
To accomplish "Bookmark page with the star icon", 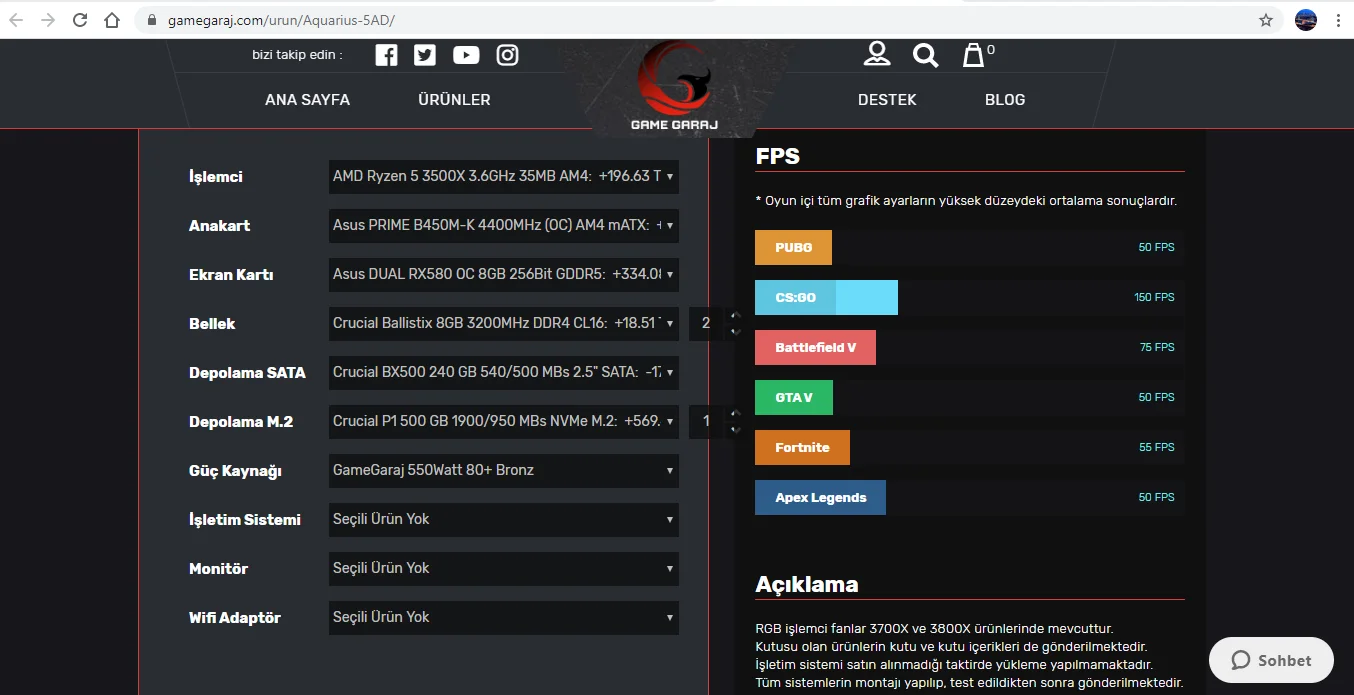I will pos(1266,20).
